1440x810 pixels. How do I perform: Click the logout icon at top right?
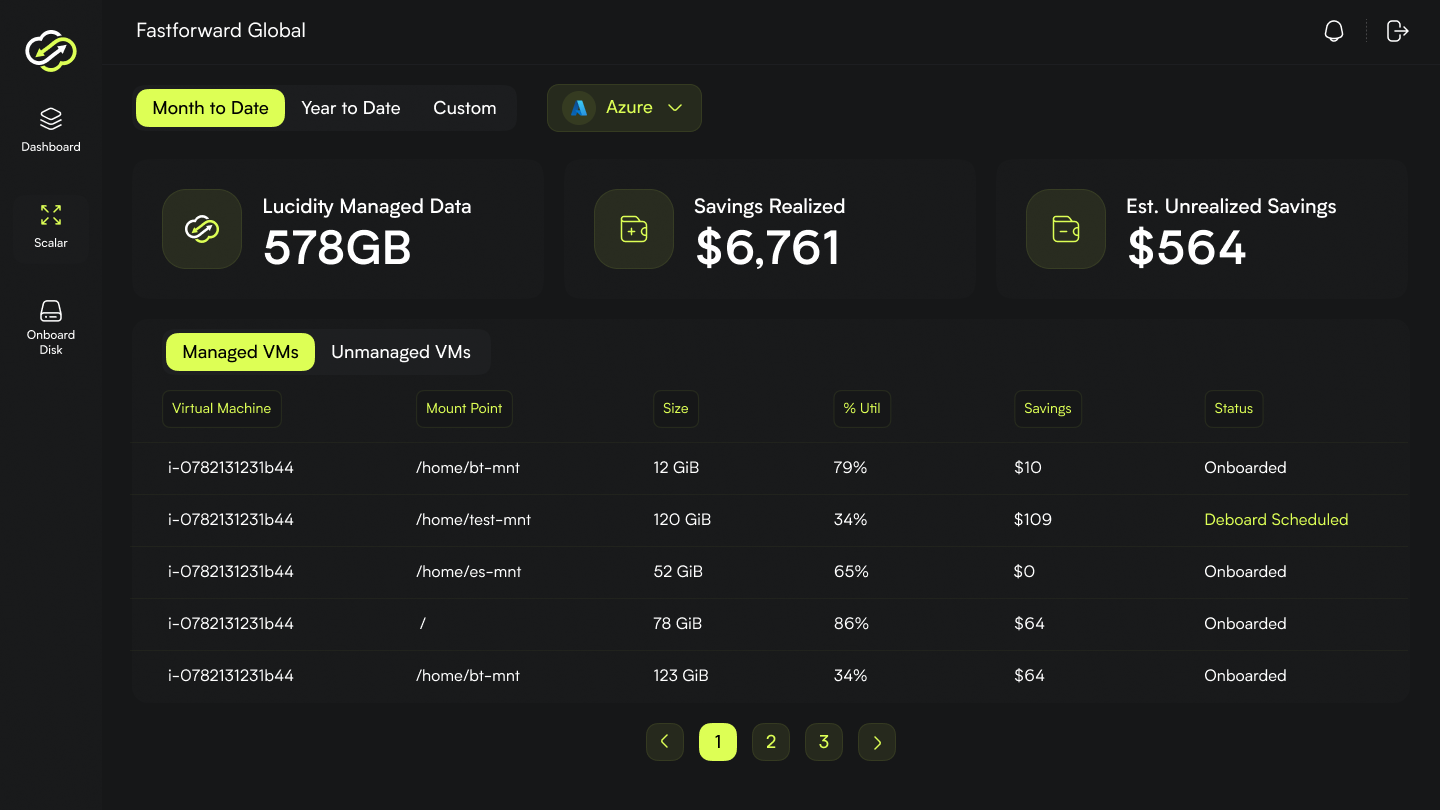point(1397,31)
